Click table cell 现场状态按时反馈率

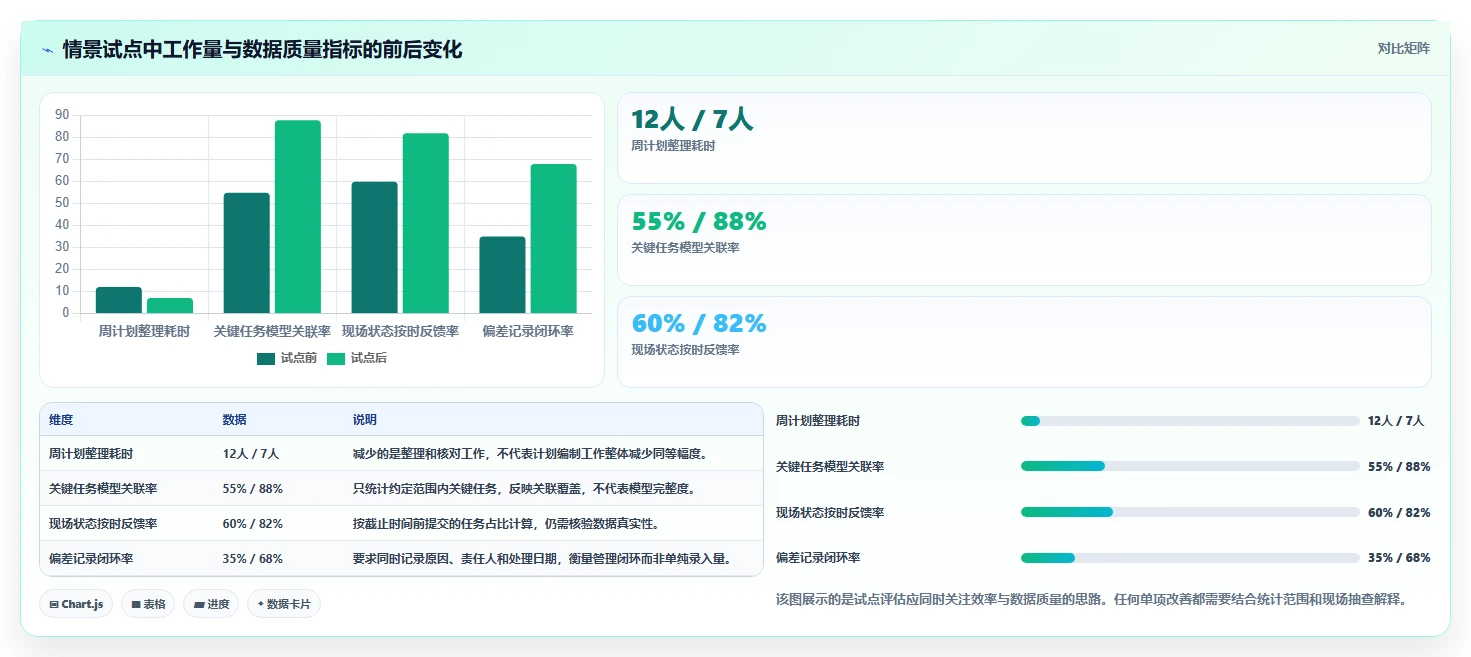pos(103,524)
